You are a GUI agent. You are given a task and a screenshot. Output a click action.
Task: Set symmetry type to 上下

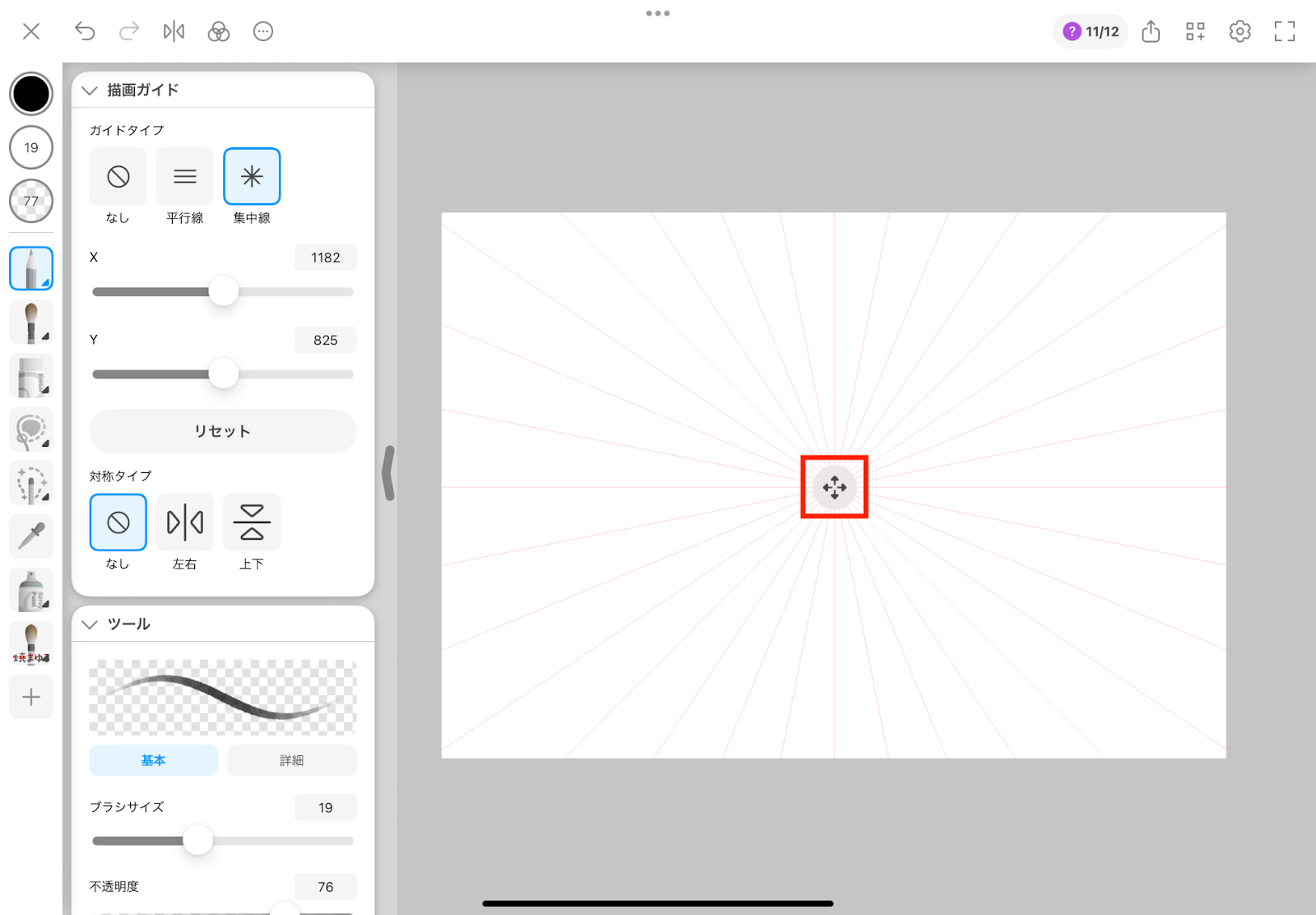click(252, 523)
